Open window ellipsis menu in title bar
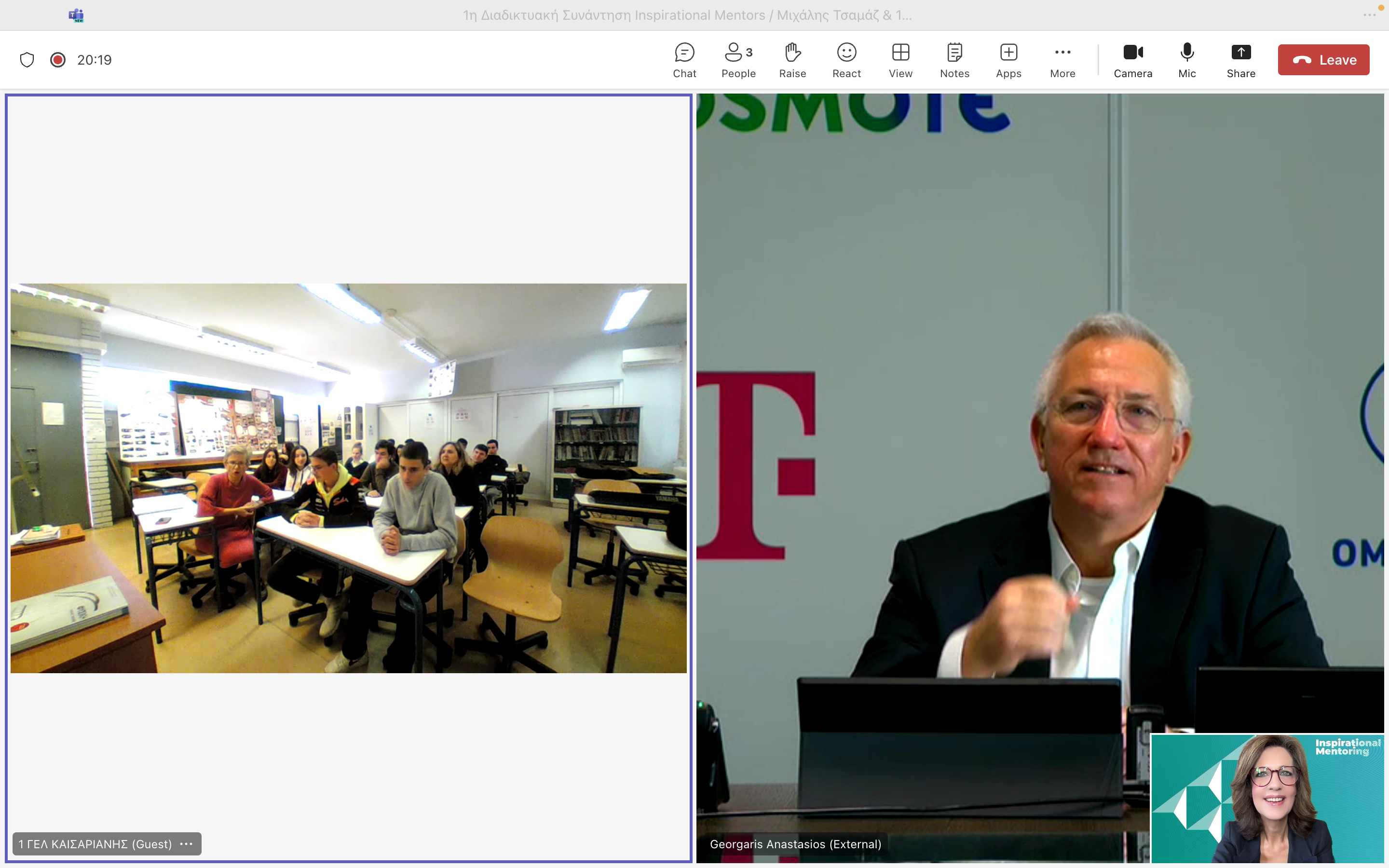 (x=1369, y=15)
